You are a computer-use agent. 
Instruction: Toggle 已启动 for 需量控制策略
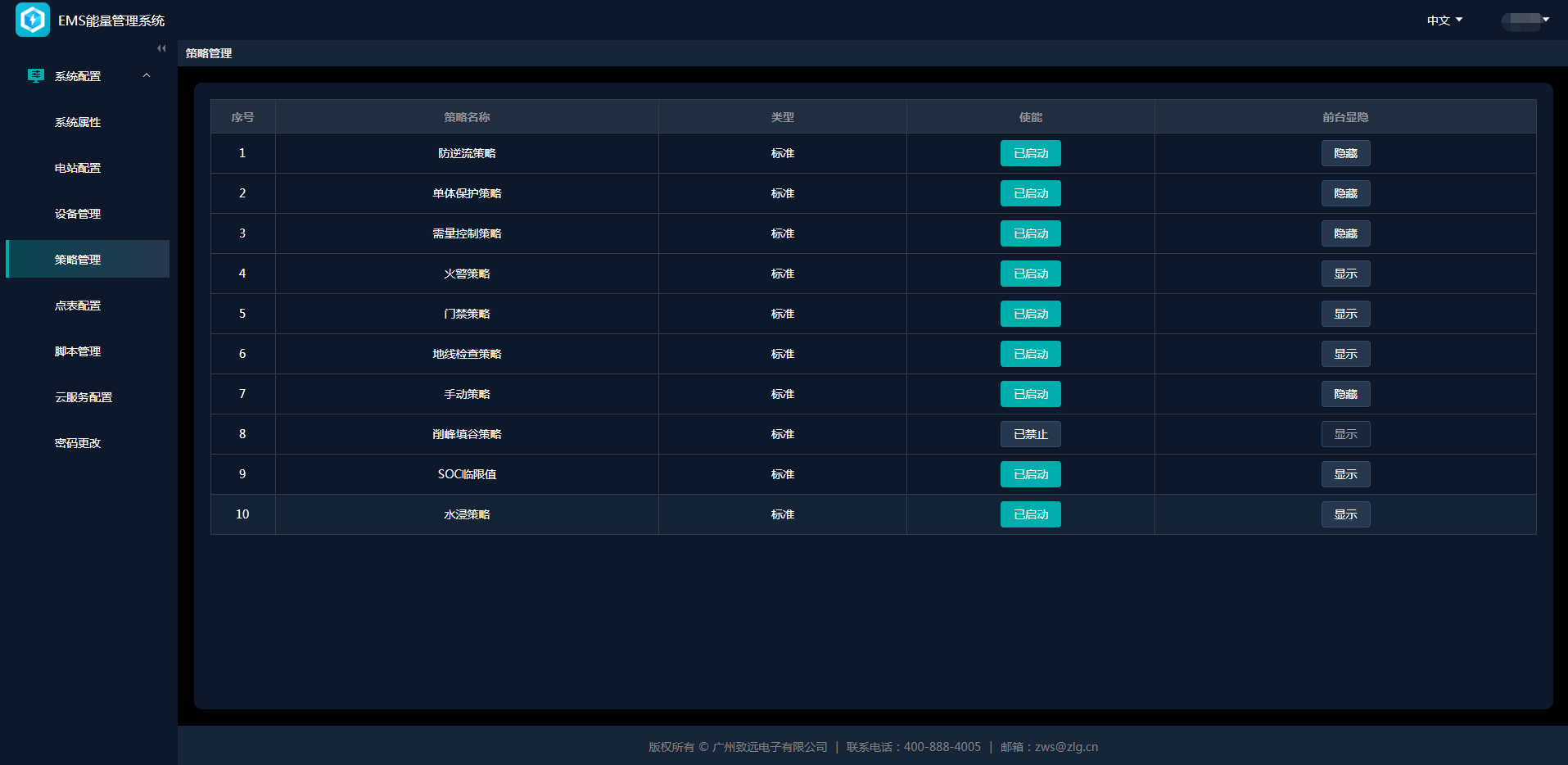pyautogui.click(x=1031, y=233)
